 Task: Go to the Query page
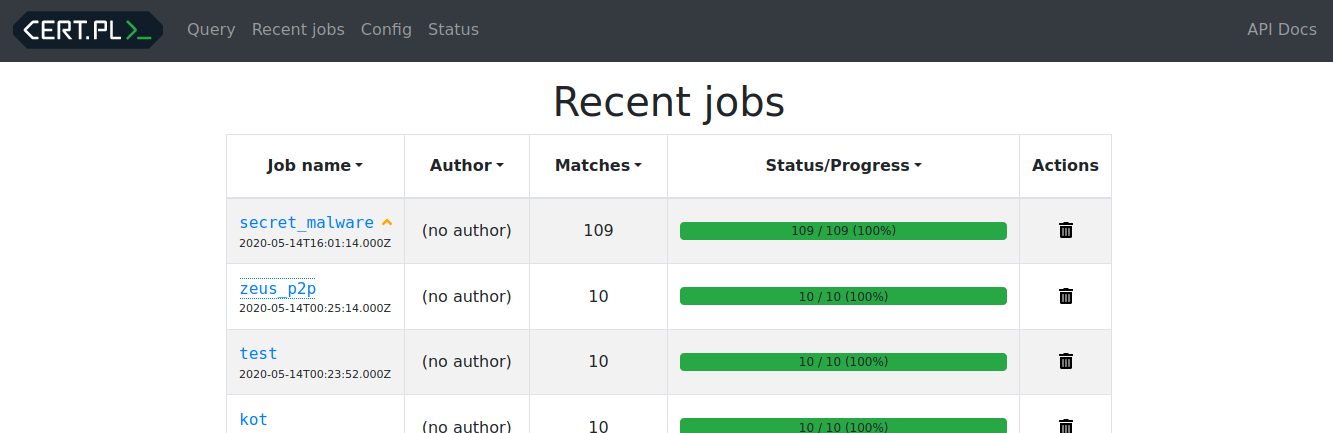211,30
